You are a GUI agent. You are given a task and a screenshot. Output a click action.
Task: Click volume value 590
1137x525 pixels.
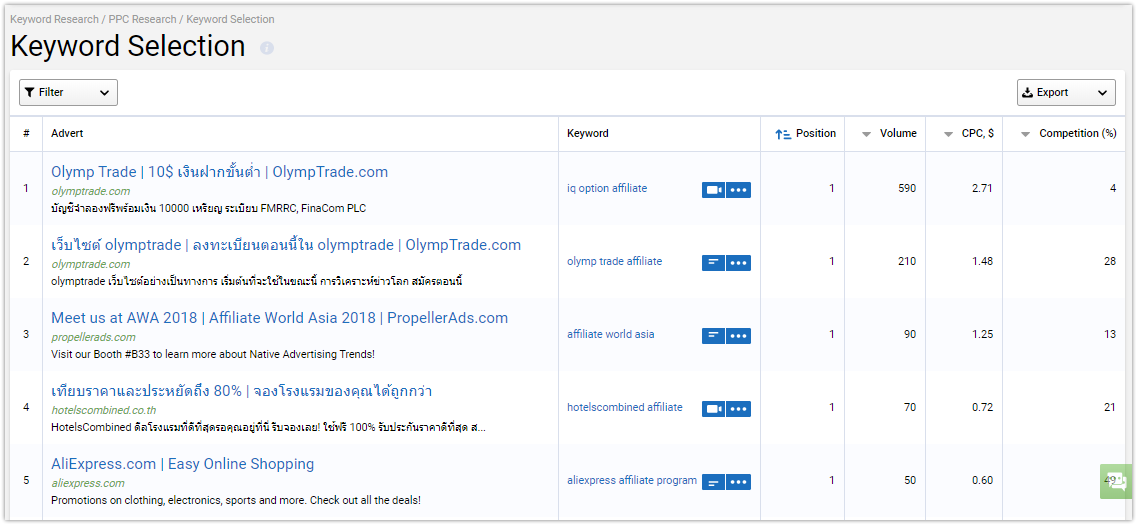907,189
